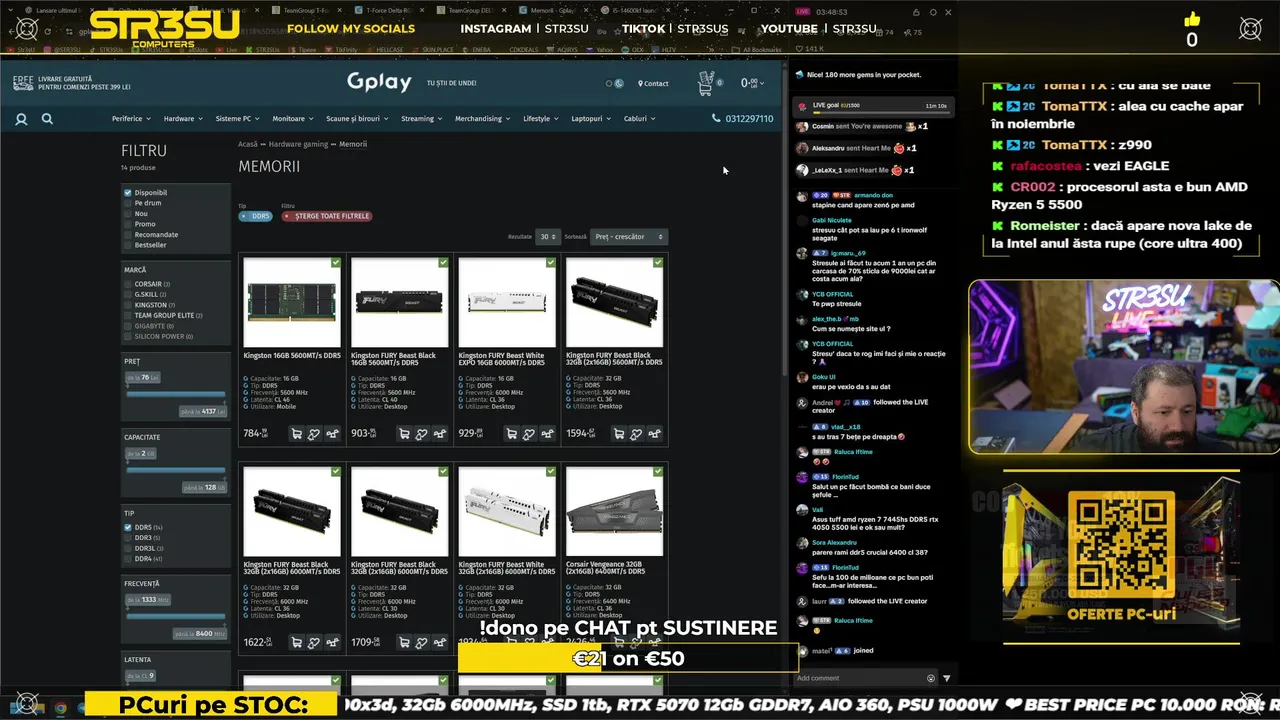Add the 1622 lei FURY 32GB to cart

(297, 643)
